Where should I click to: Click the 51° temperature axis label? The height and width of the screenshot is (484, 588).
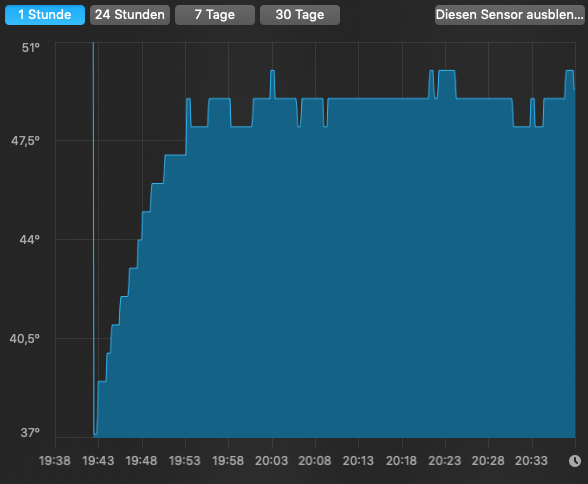click(x=30, y=48)
